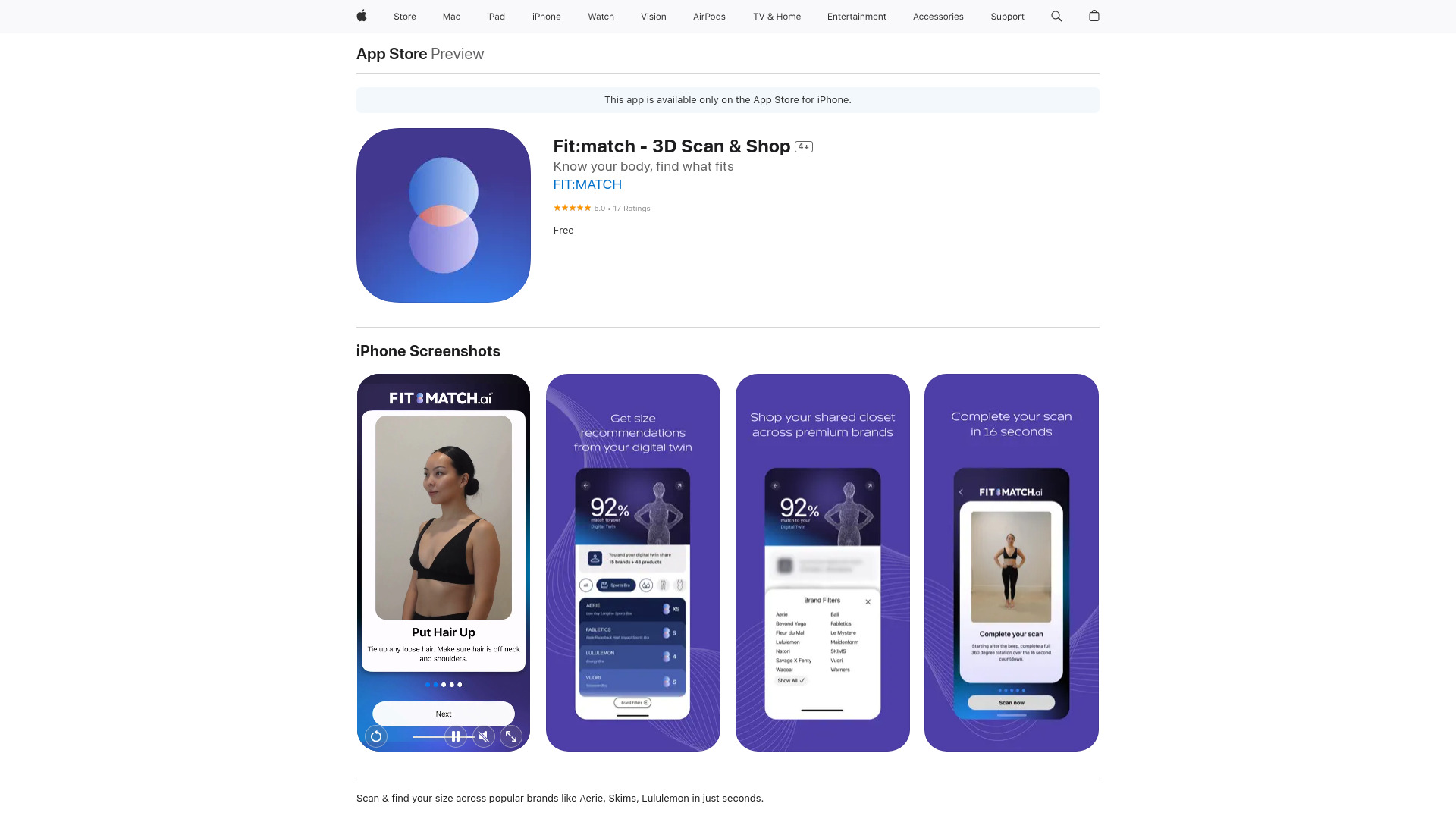The image size is (1456, 819).
Task: Select the iPhone tab in navigation
Action: 546,16
